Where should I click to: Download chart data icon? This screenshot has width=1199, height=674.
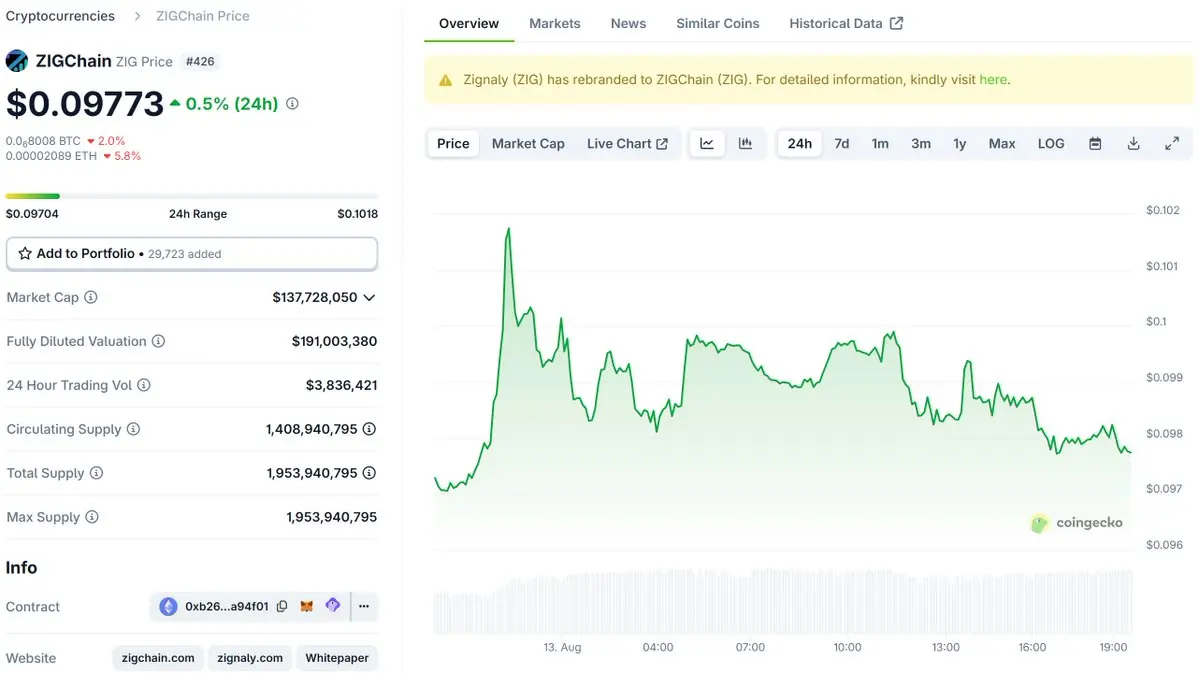click(1133, 144)
